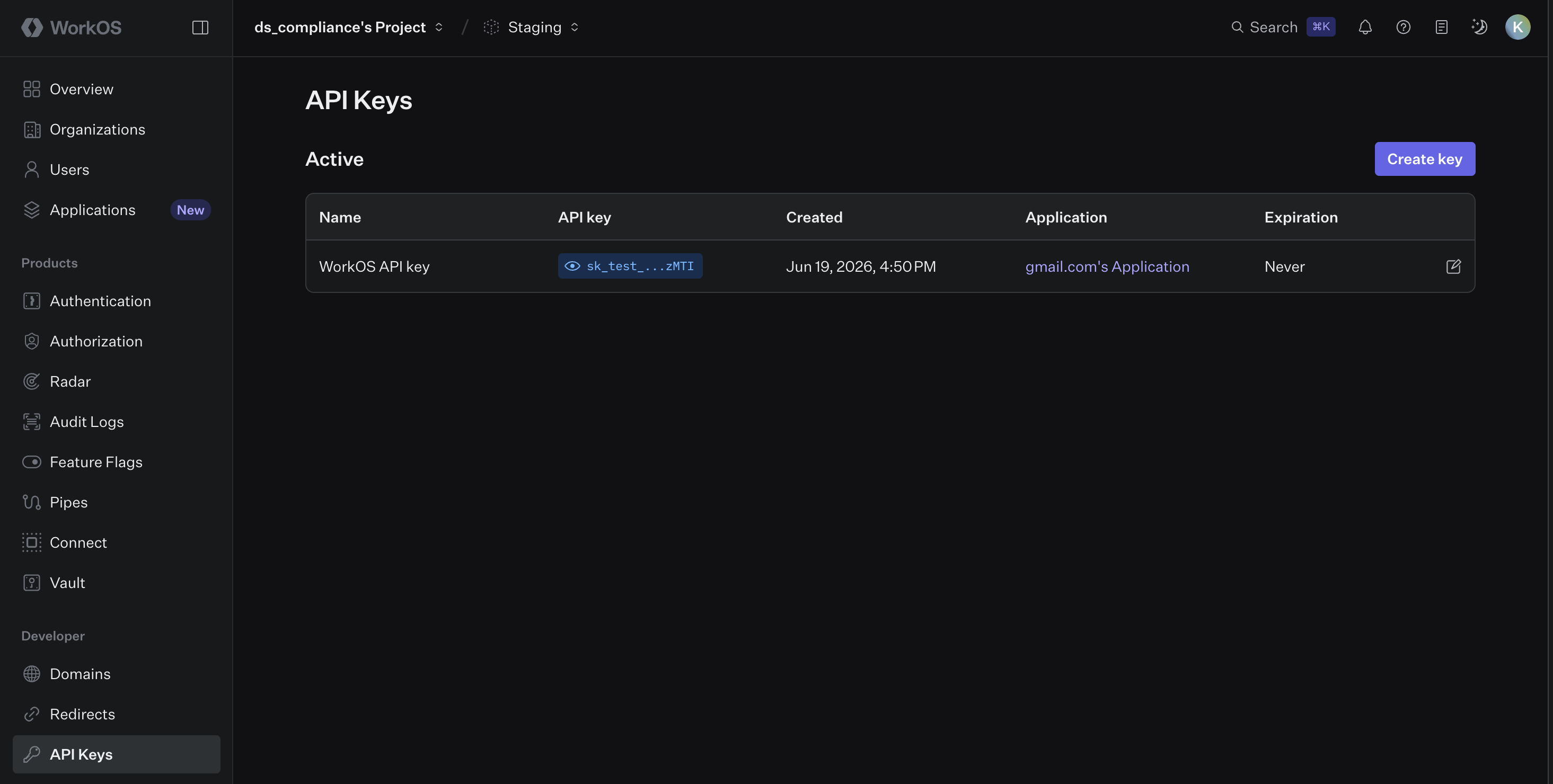1553x784 pixels.
Task: Open Vault in sidebar
Action: click(117, 583)
